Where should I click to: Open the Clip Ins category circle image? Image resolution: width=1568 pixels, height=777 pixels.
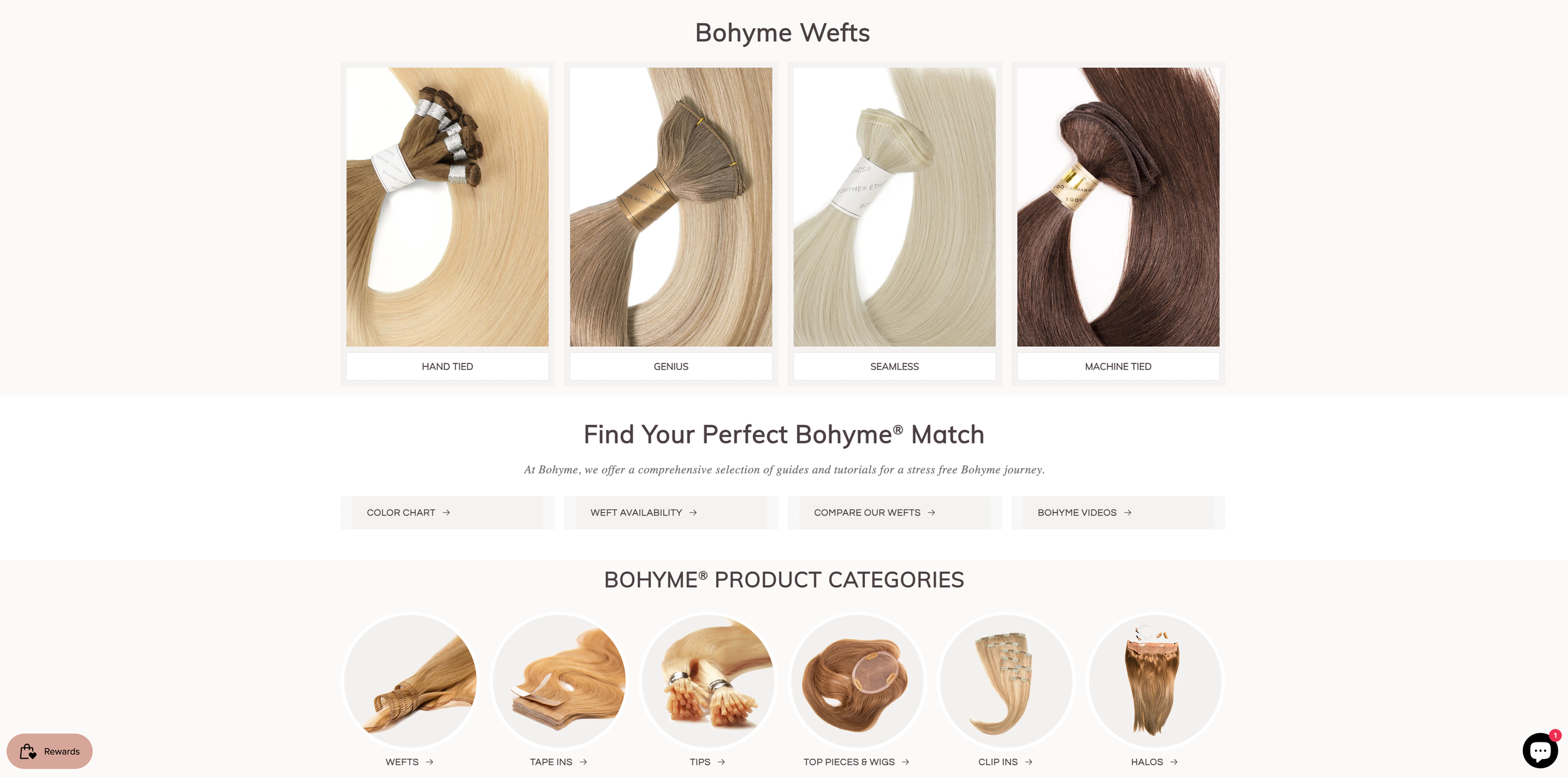pyautogui.click(x=1006, y=680)
